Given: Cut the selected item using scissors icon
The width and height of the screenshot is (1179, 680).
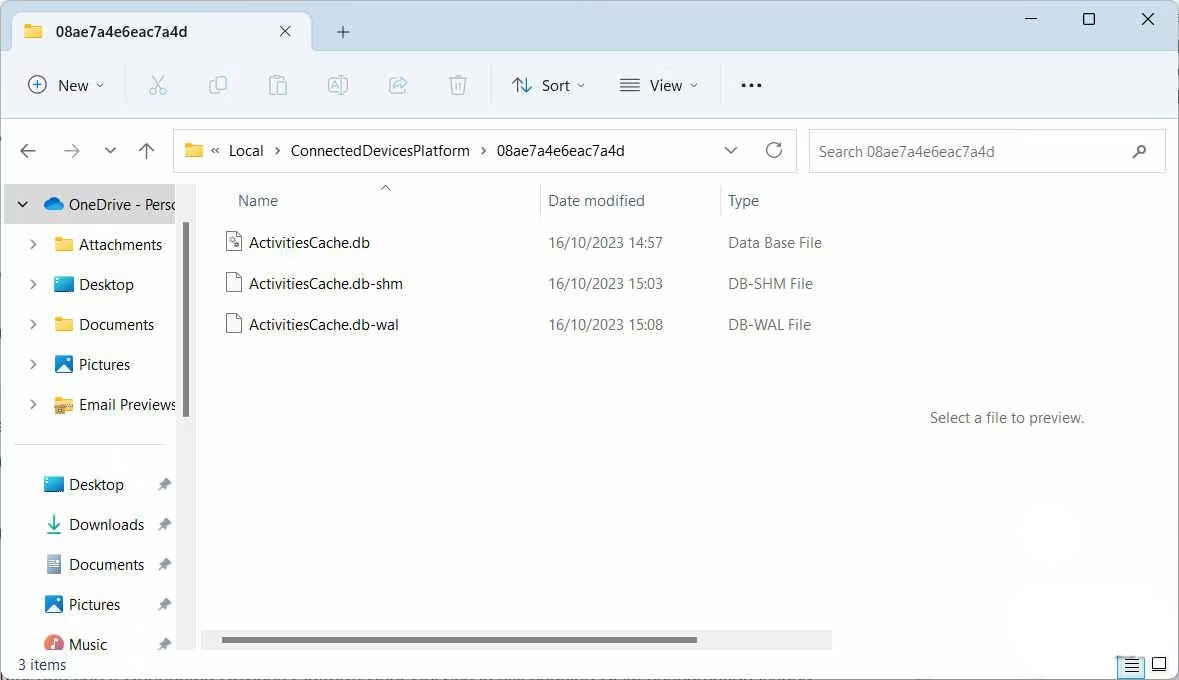Looking at the screenshot, I should (x=158, y=85).
